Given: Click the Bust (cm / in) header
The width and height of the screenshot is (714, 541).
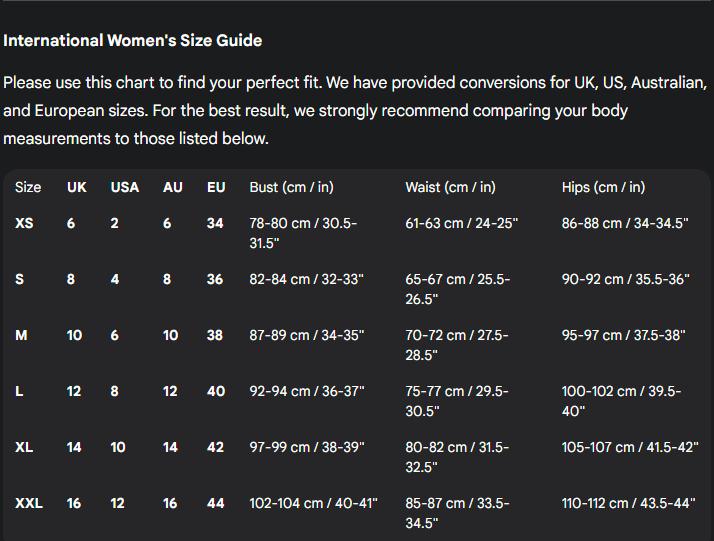Looking at the screenshot, I should [291, 187].
